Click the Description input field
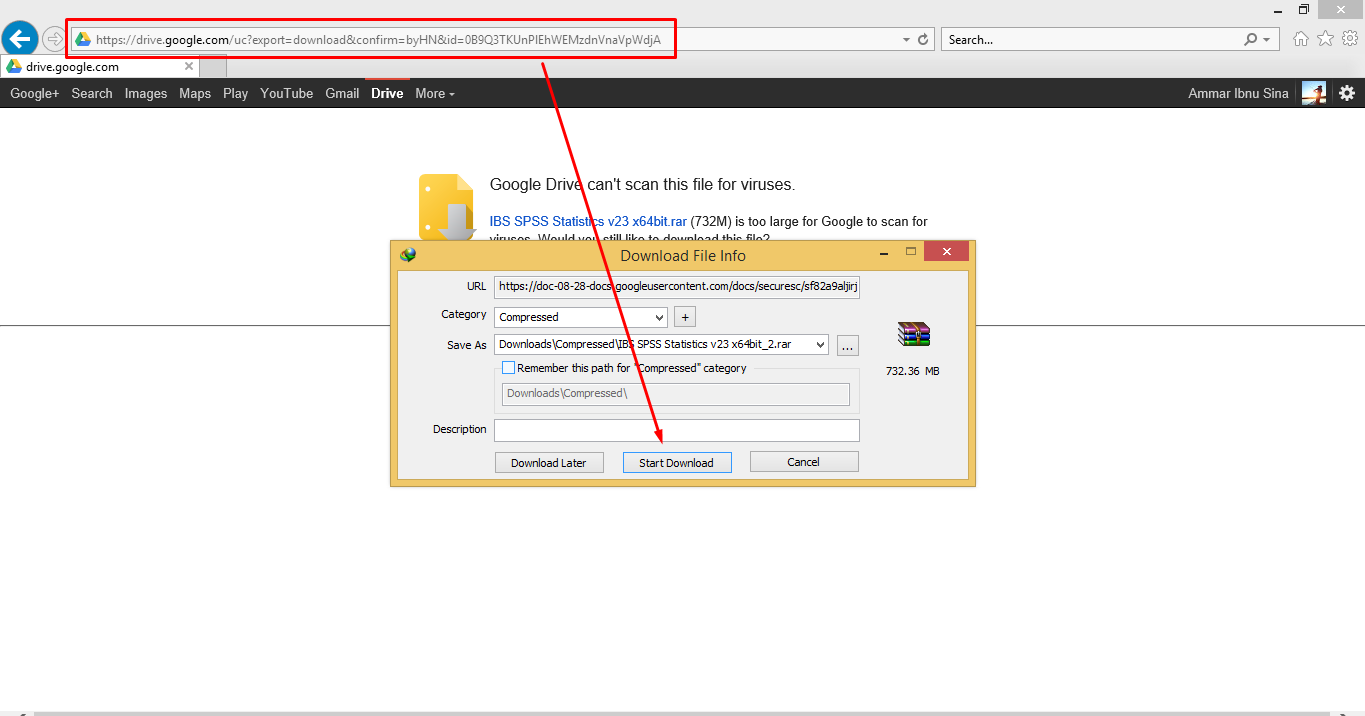The height and width of the screenshot is (716, 1365). pyautogui.click(x=677, y=430)
